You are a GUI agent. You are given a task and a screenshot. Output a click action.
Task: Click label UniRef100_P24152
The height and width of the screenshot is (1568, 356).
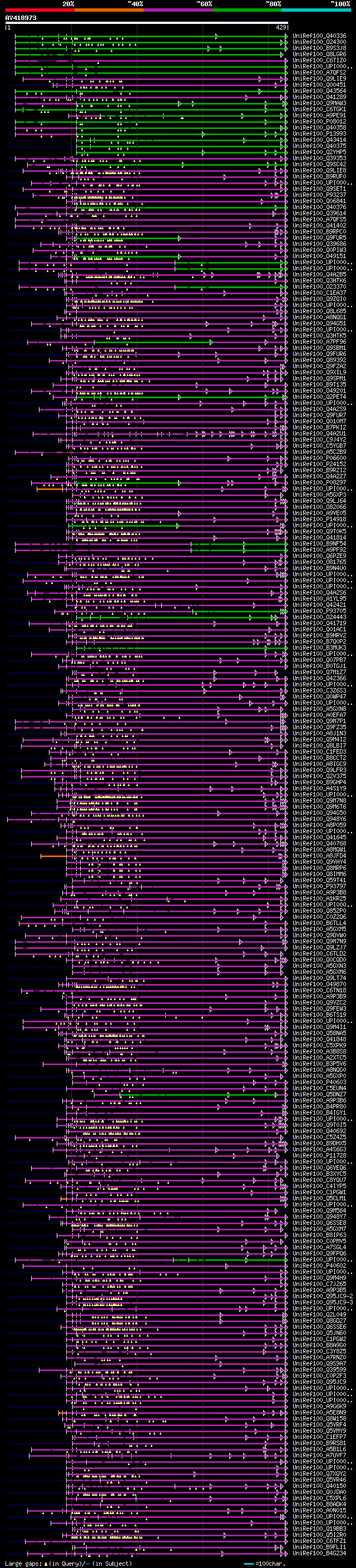click(319, 464)
